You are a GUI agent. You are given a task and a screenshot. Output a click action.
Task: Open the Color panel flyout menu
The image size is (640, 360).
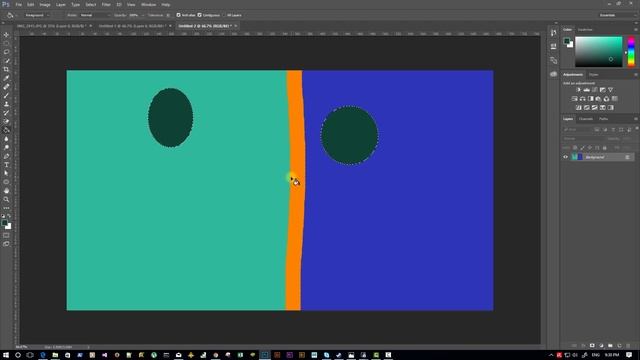click(636, 30)
